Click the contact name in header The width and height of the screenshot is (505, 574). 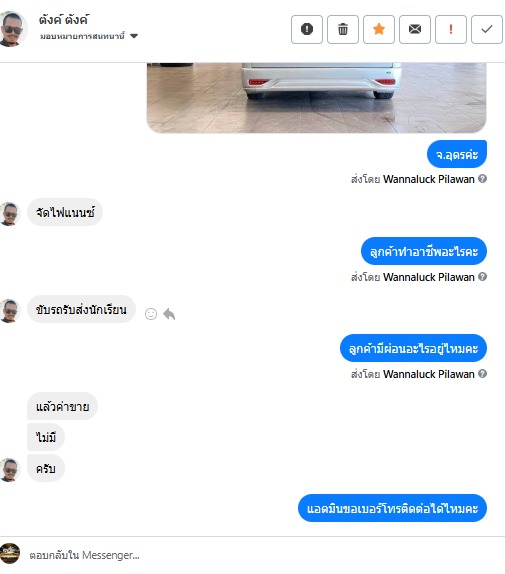[64, 19]
